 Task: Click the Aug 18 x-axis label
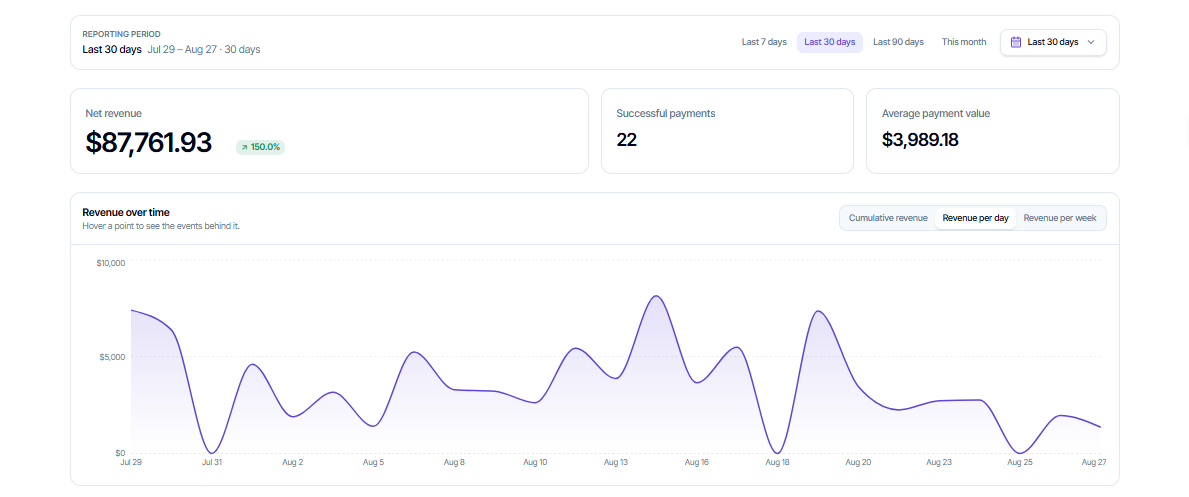click(777, 462)
